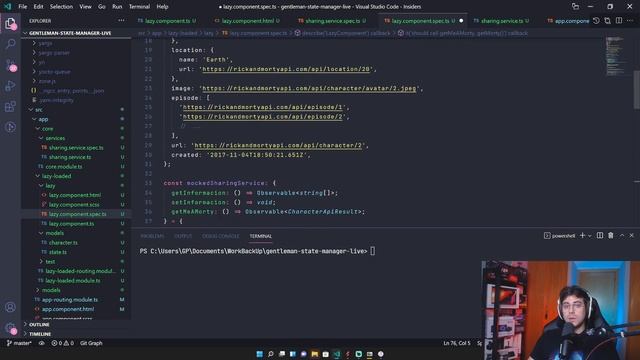Image resolution: width=640 pixels, height=360 pixels.
Task: Switch to the PROBLEMS panel tab
Action: tap(152, 236)
